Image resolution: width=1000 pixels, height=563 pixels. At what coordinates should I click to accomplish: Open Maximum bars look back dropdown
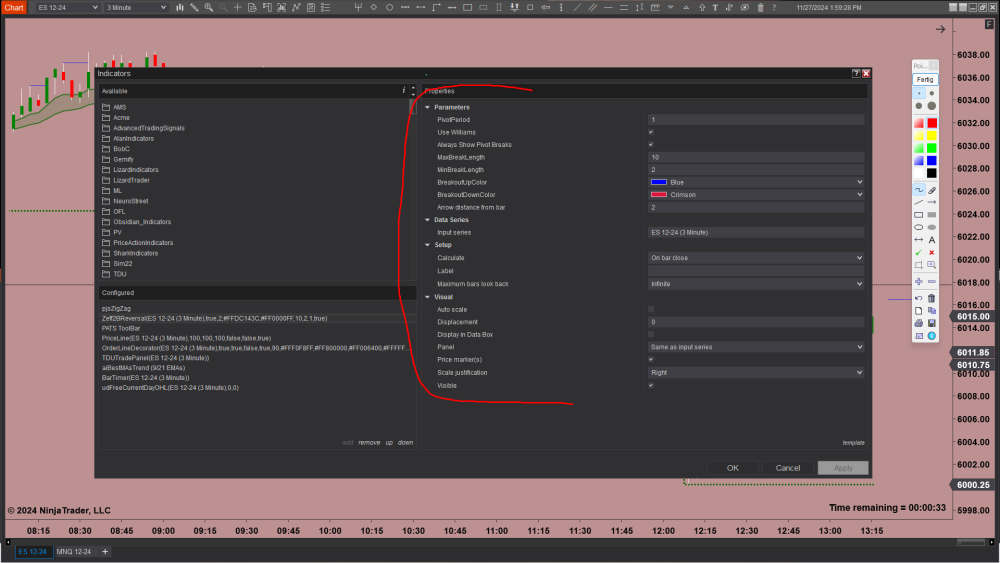pos(756,284)
